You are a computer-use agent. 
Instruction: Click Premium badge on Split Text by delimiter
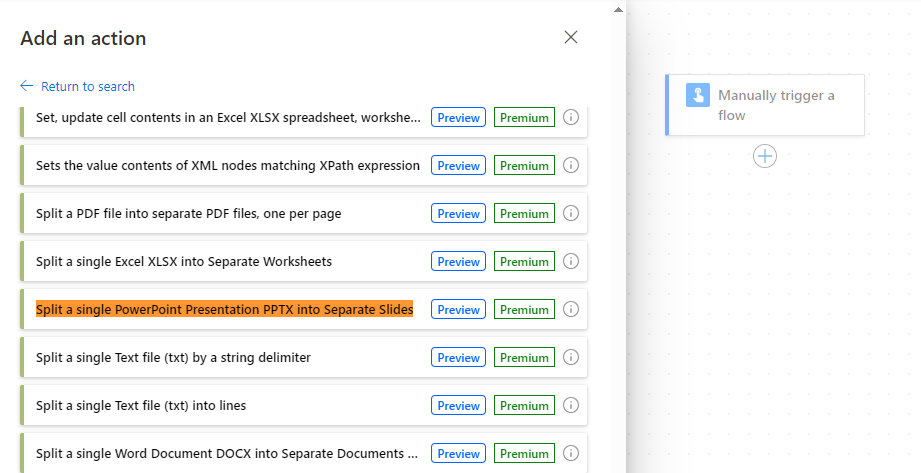click(524, 357)
